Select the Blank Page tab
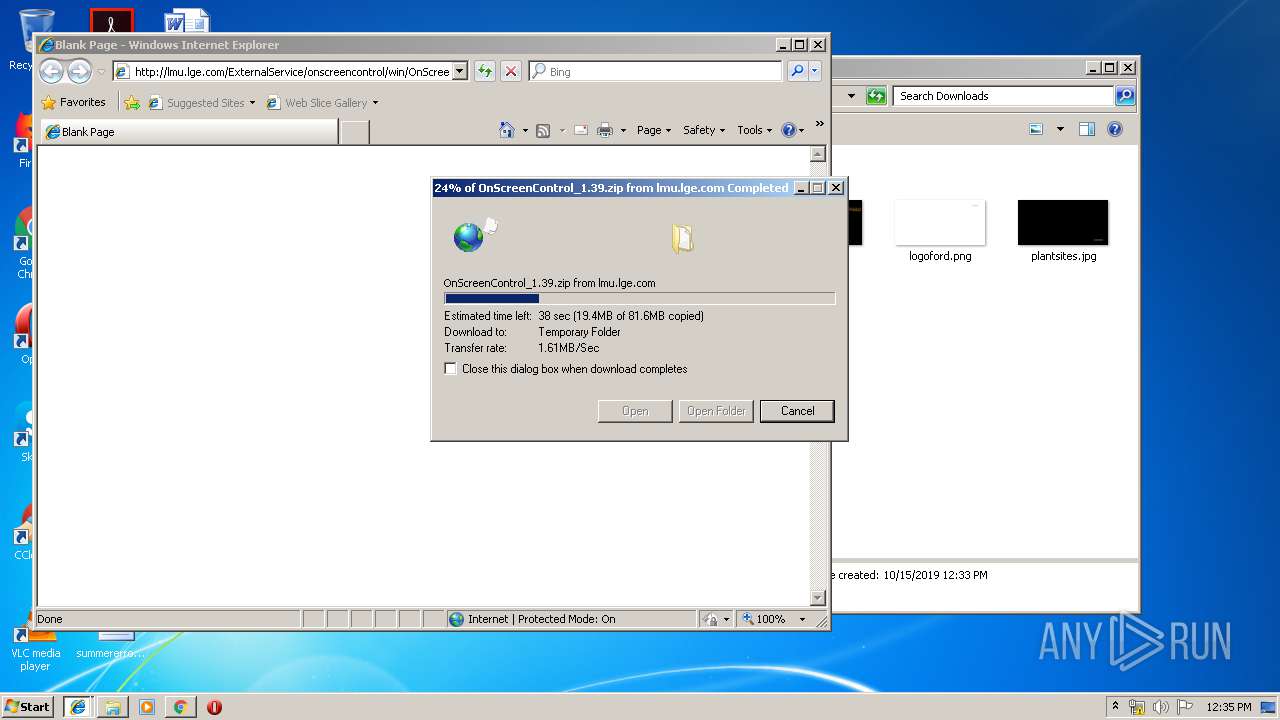This screenshot has height=720, width=1280. 188,132
